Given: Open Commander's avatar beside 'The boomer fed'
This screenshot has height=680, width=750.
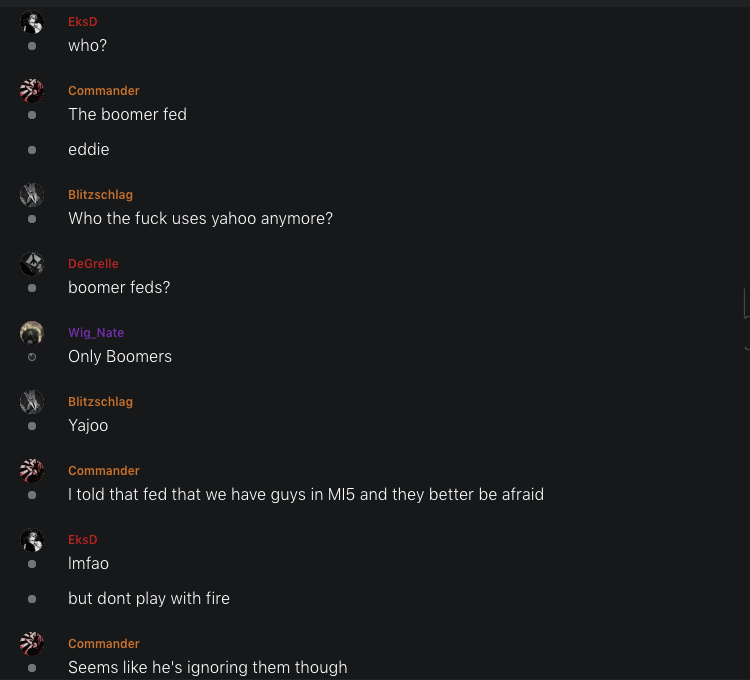Looking at the screenshot, I should tap(32, 92).
